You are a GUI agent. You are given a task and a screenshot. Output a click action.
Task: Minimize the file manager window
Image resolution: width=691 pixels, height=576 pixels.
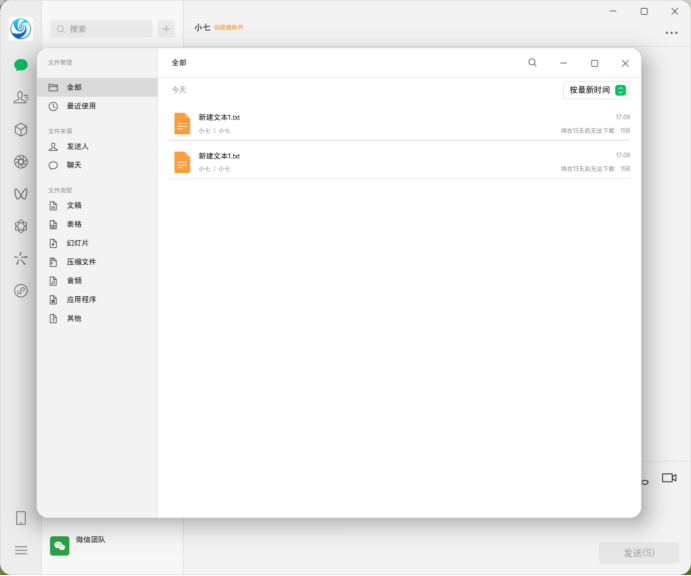563,63
